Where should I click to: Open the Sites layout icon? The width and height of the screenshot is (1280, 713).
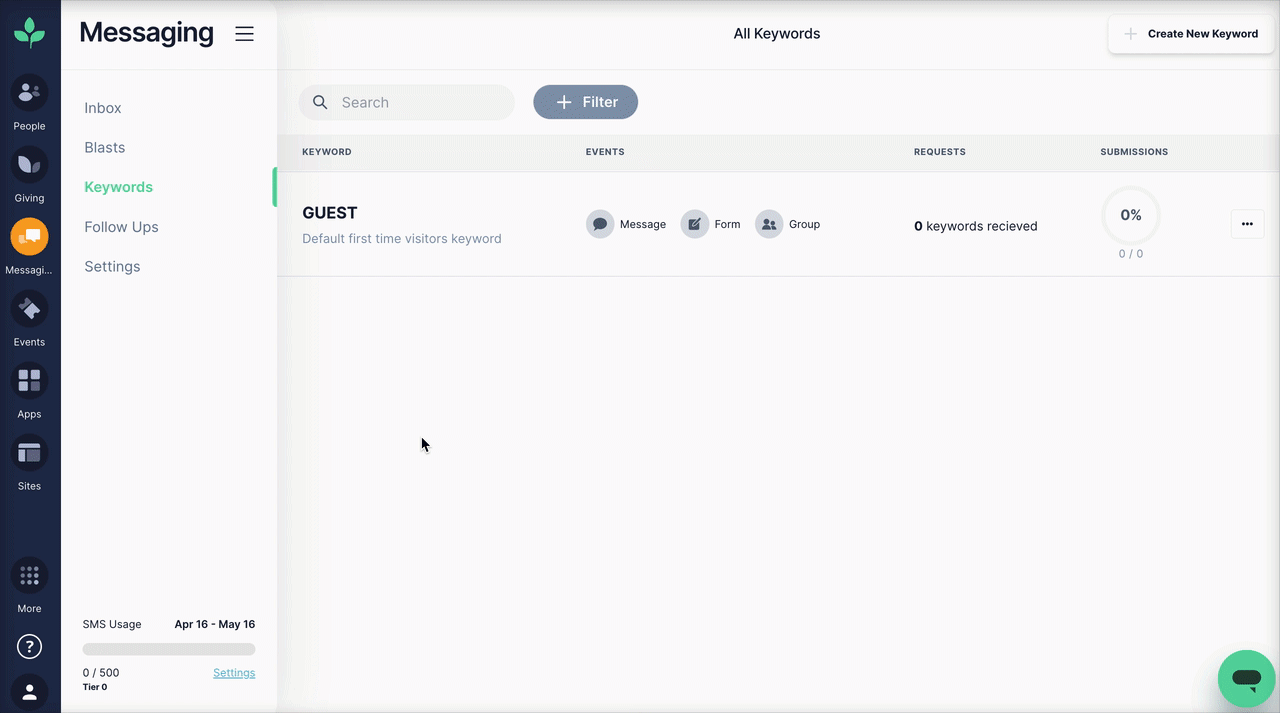pyautogui.click(x=29, y=453)
